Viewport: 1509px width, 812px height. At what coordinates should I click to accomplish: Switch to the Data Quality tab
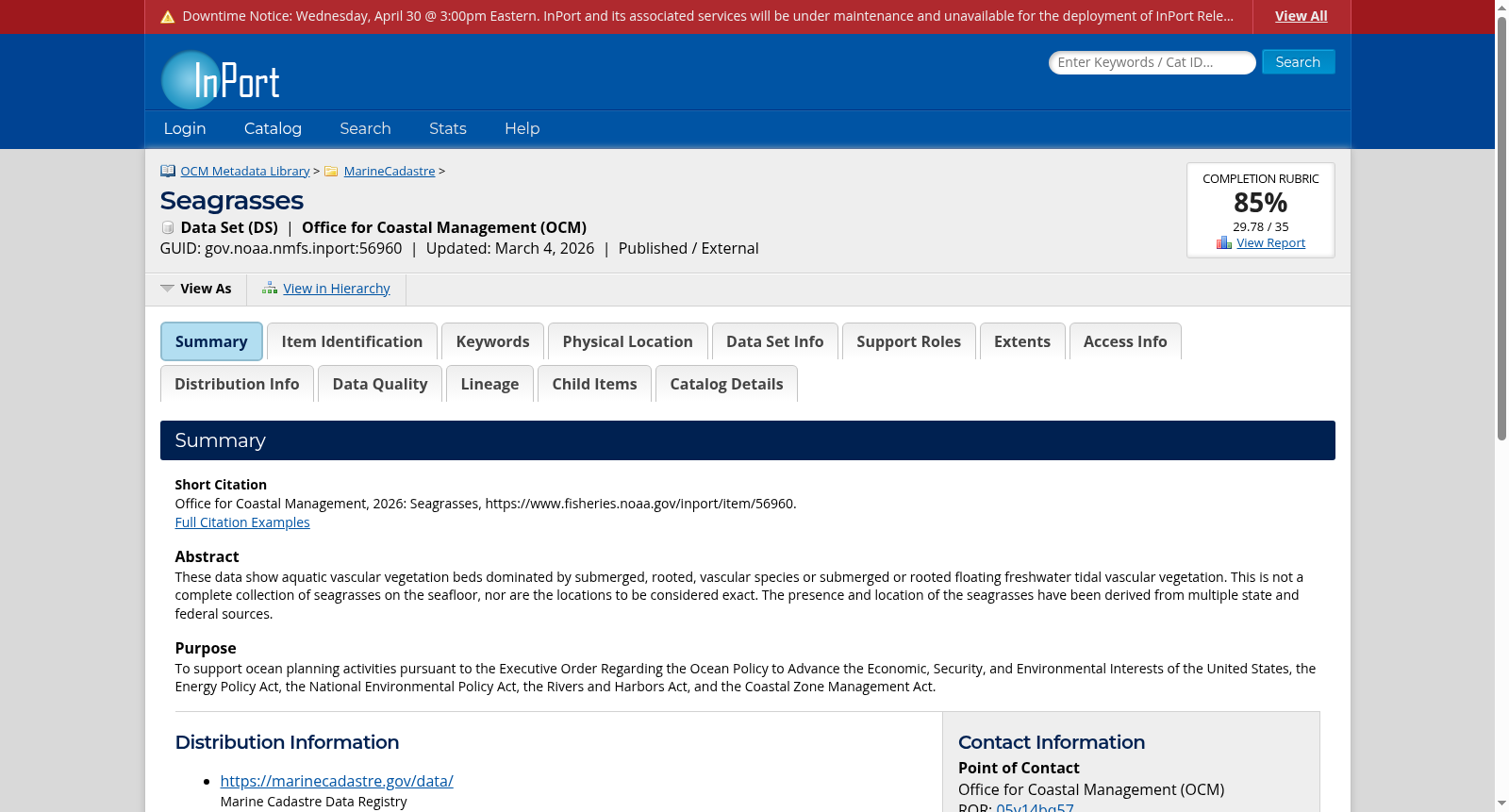click(380, 384)
